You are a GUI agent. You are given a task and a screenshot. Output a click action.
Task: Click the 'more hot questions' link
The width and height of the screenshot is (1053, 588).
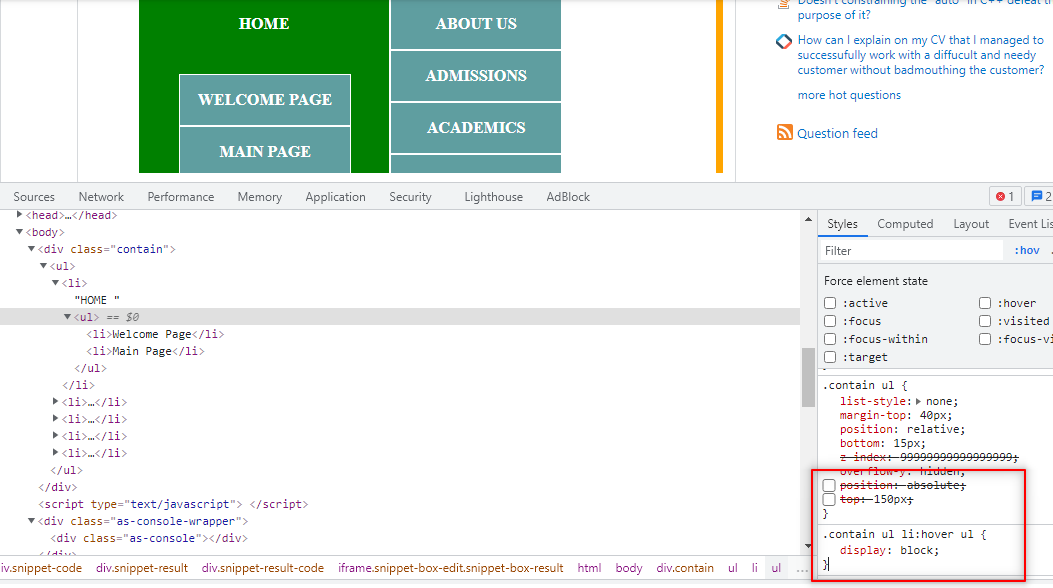click(849, 95)
